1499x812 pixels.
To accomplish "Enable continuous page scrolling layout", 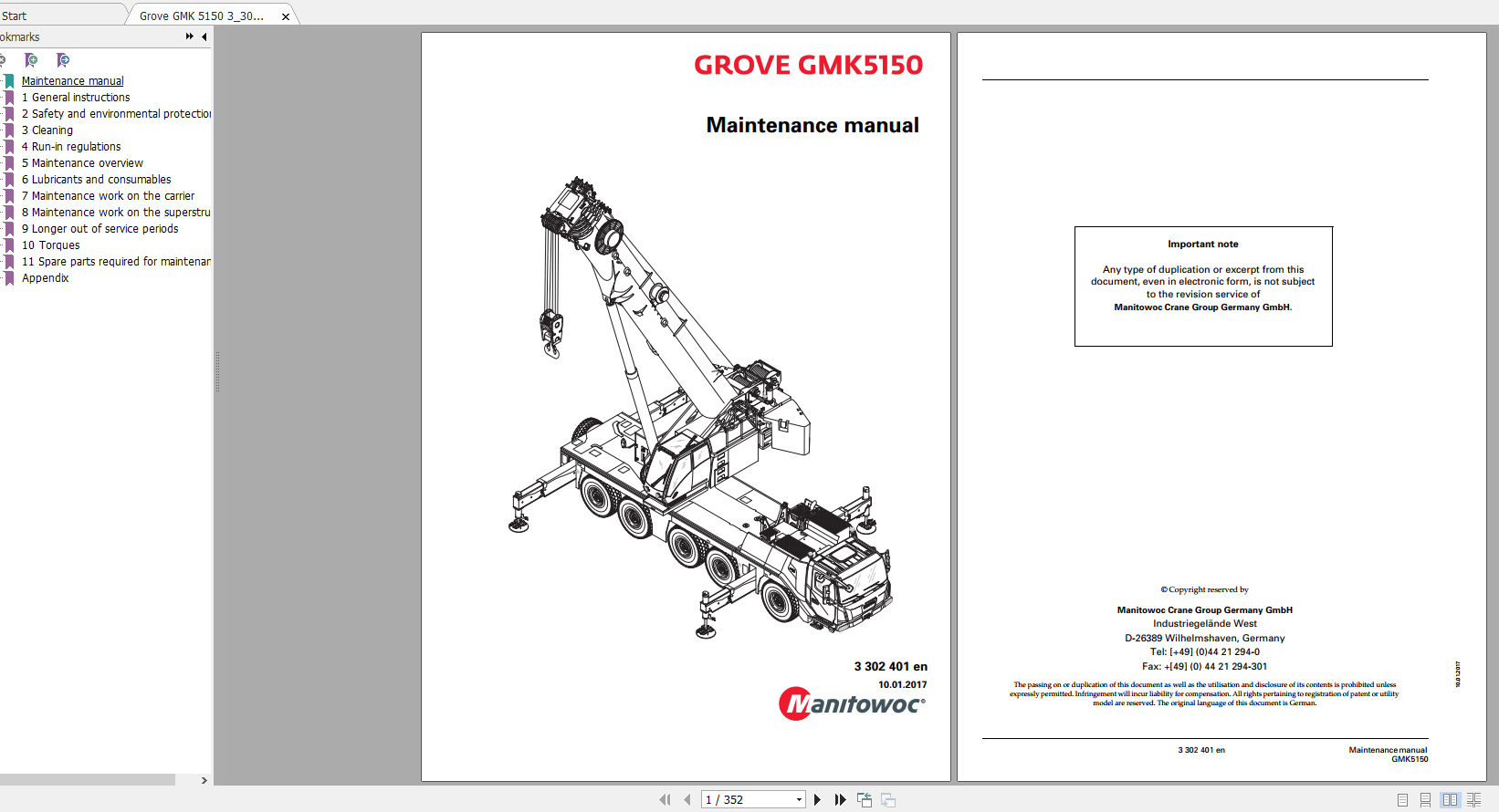I will (x=1425, y=800).
